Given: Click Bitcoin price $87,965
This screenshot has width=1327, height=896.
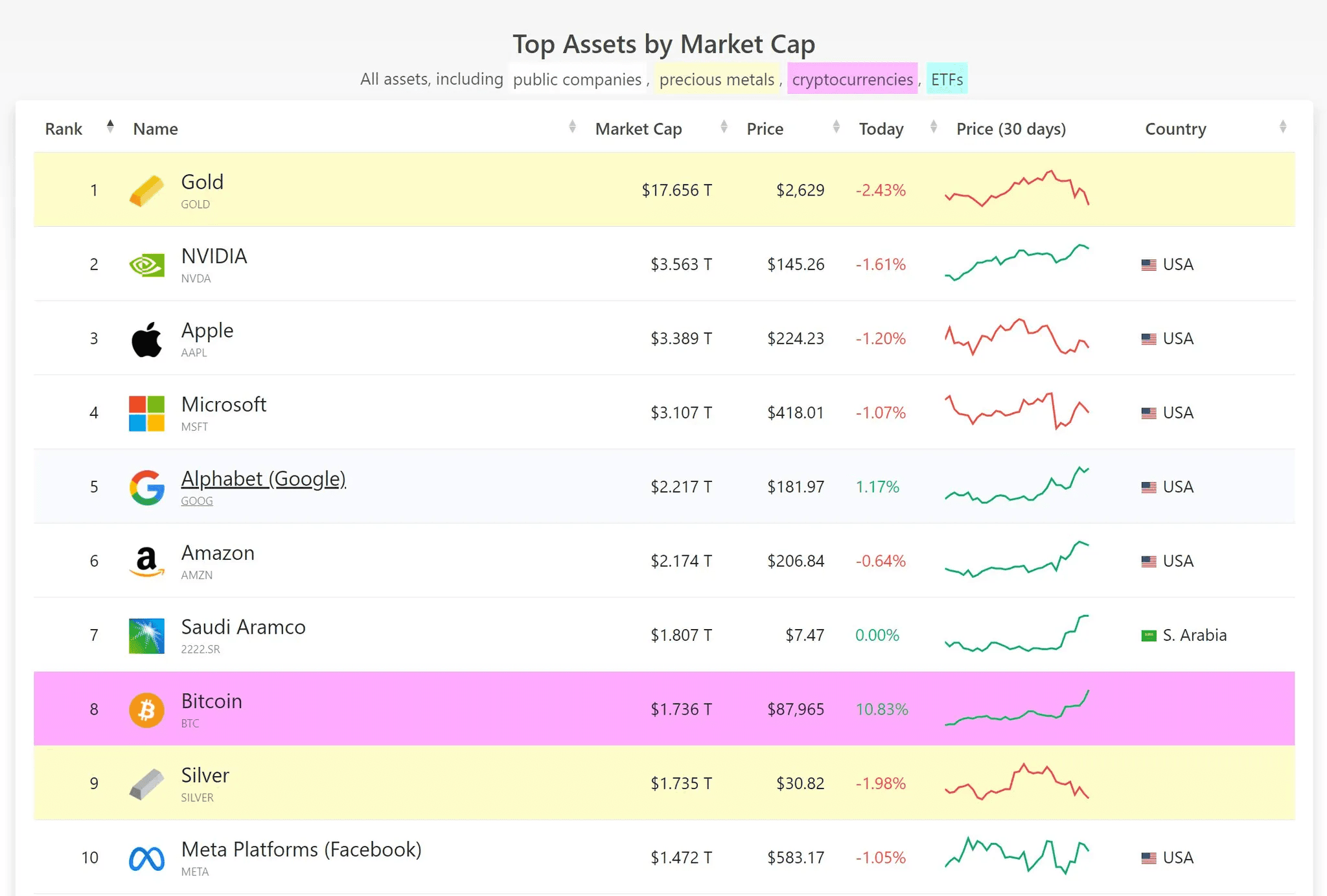Looking at the screenshot, I should [796, 709].
